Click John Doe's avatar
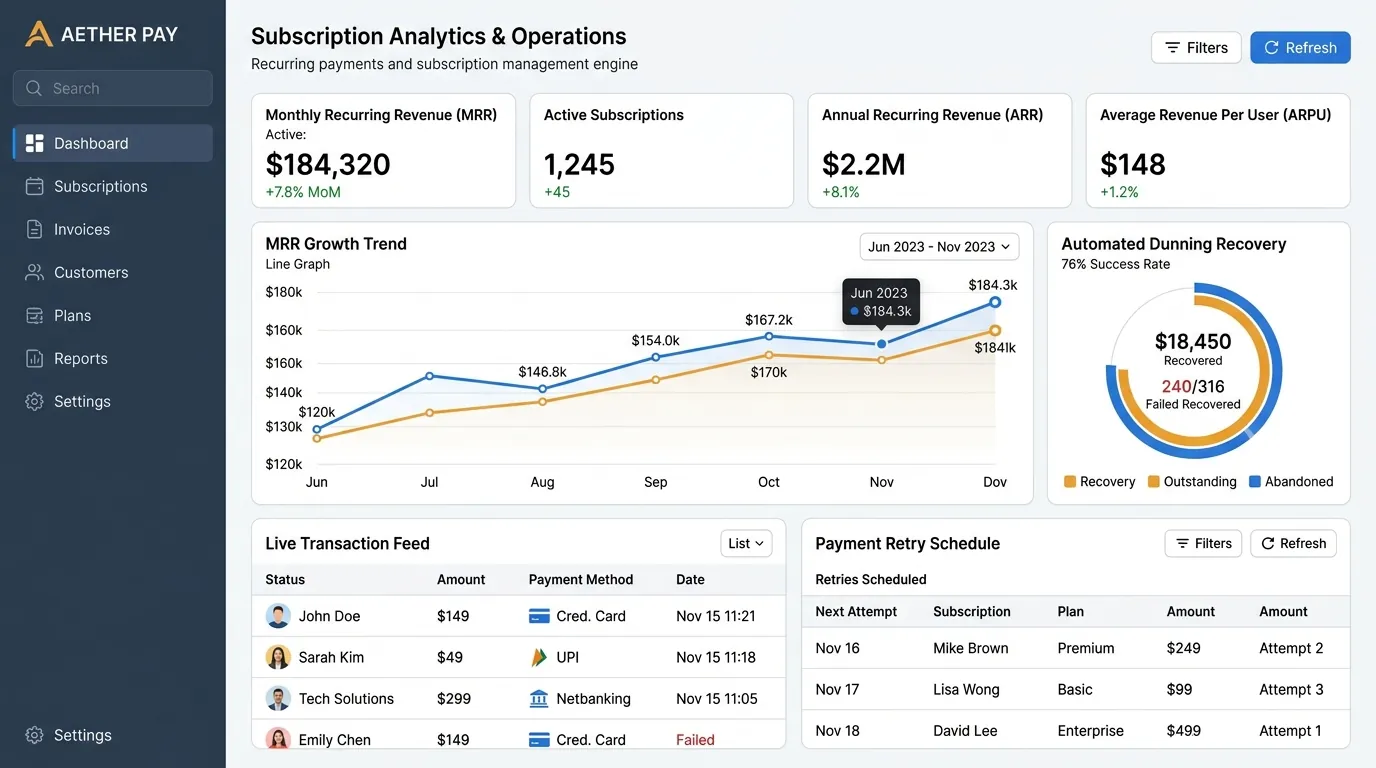Image resolution: width=1376 pixels, height=768 pixels. tap(278, 616)
